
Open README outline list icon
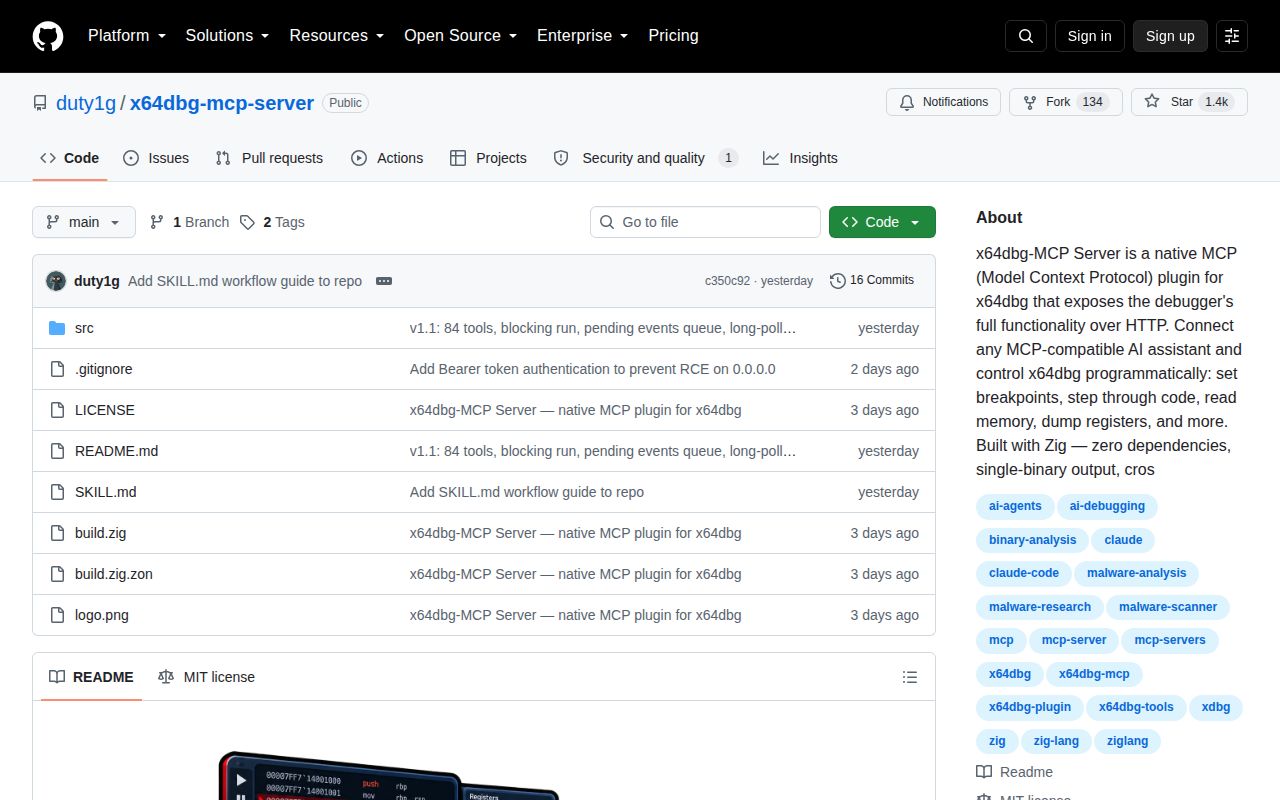coord(910,677)
